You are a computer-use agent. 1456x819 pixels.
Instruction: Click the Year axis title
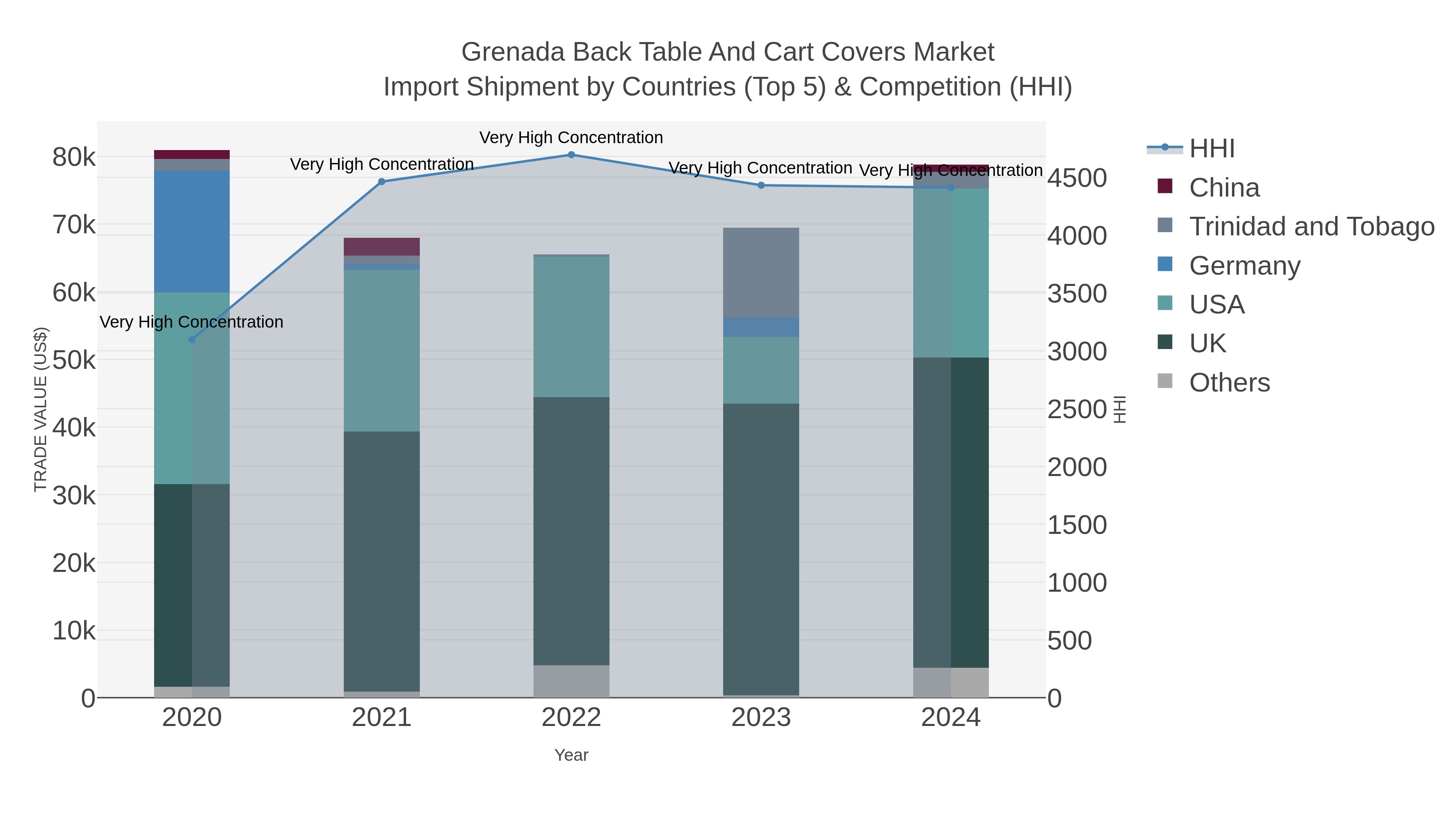pos(571,755)
